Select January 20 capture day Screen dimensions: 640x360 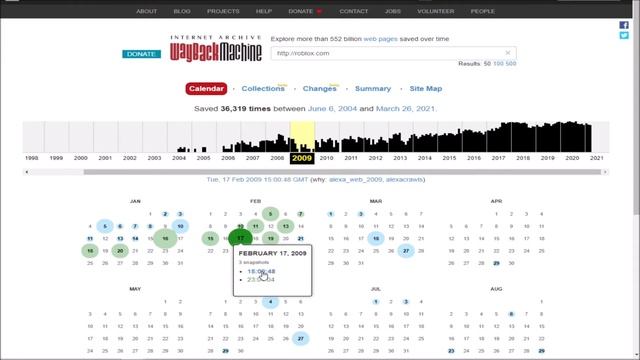click(120, 251)
